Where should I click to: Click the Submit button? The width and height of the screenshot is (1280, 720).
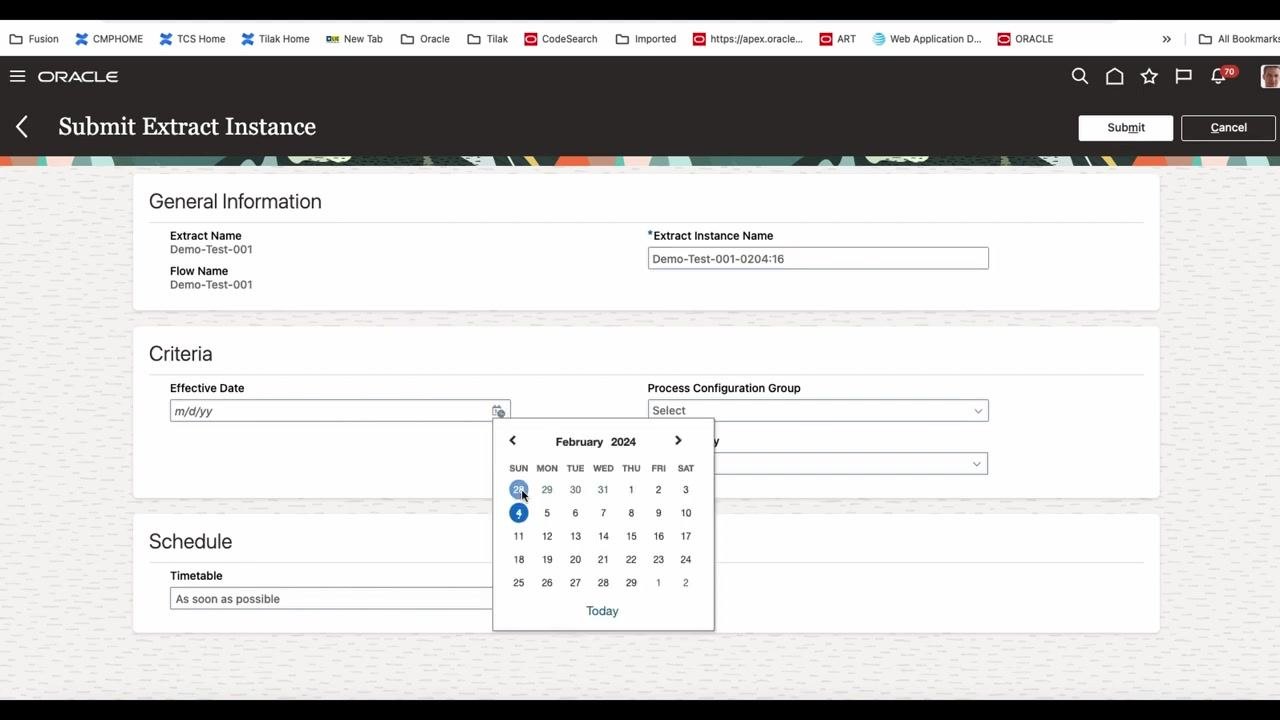coord(1126,127)
